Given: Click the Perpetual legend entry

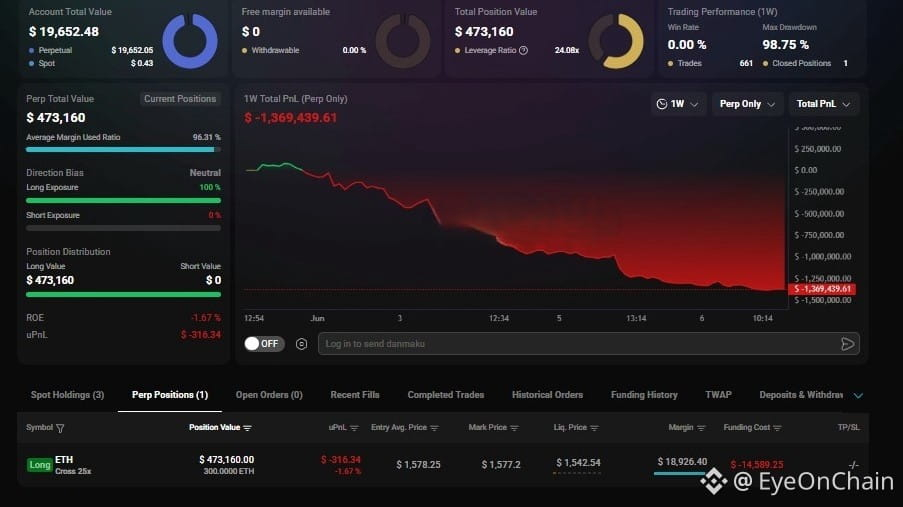Looking at the screenshot, I should [50, 50].
